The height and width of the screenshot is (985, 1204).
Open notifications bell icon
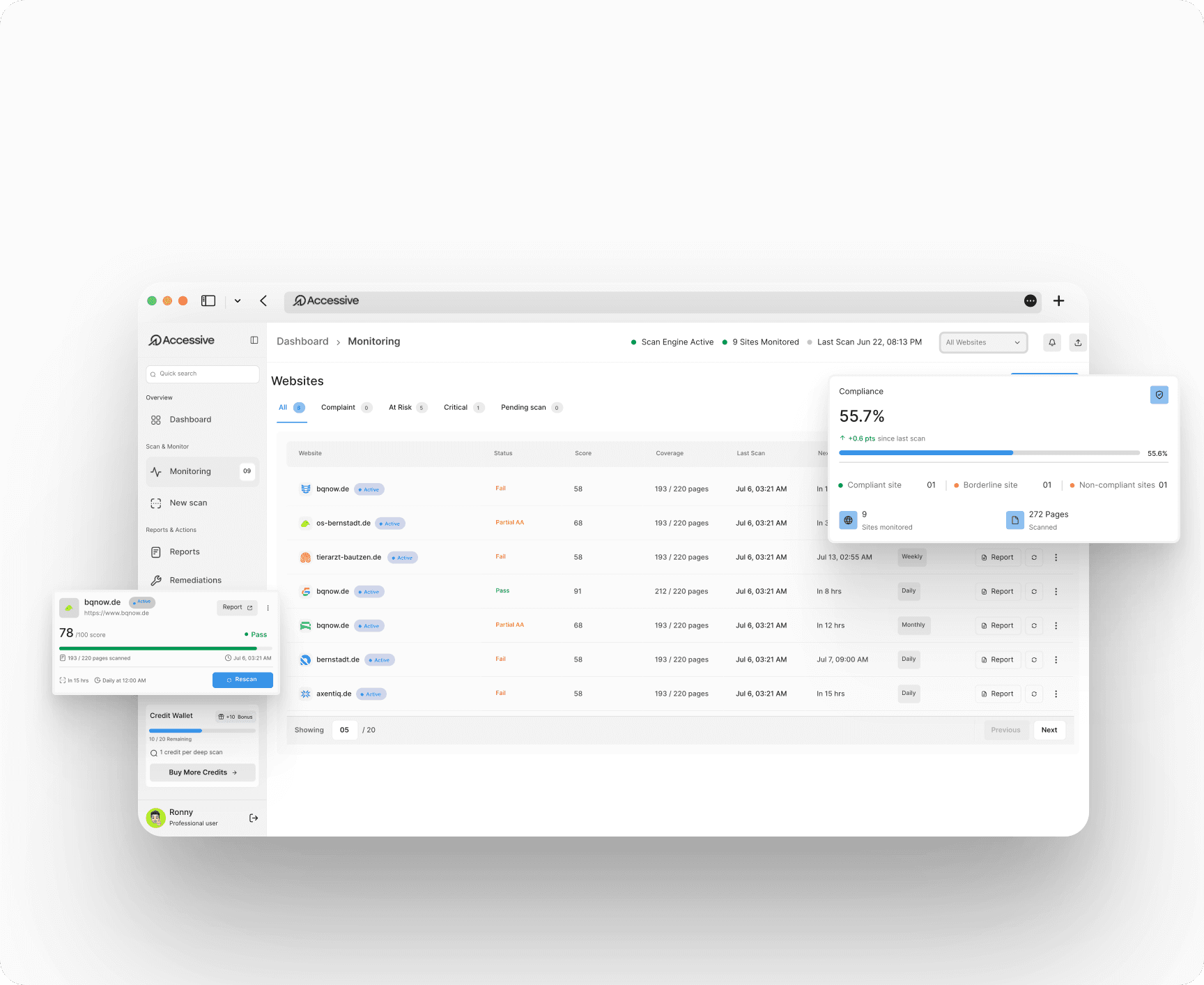(x=1052, y=342)
